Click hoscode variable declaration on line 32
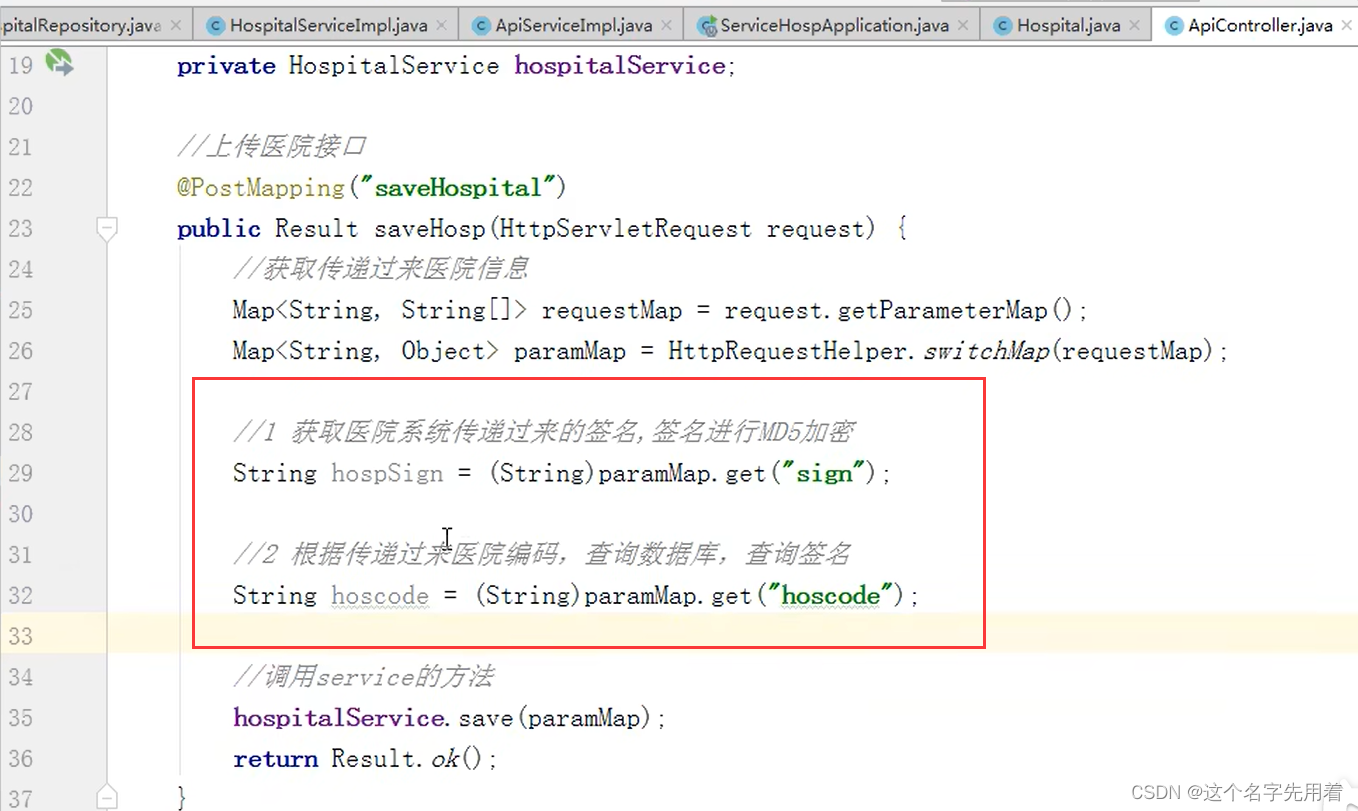The image size is (1358, 811). 380,596
